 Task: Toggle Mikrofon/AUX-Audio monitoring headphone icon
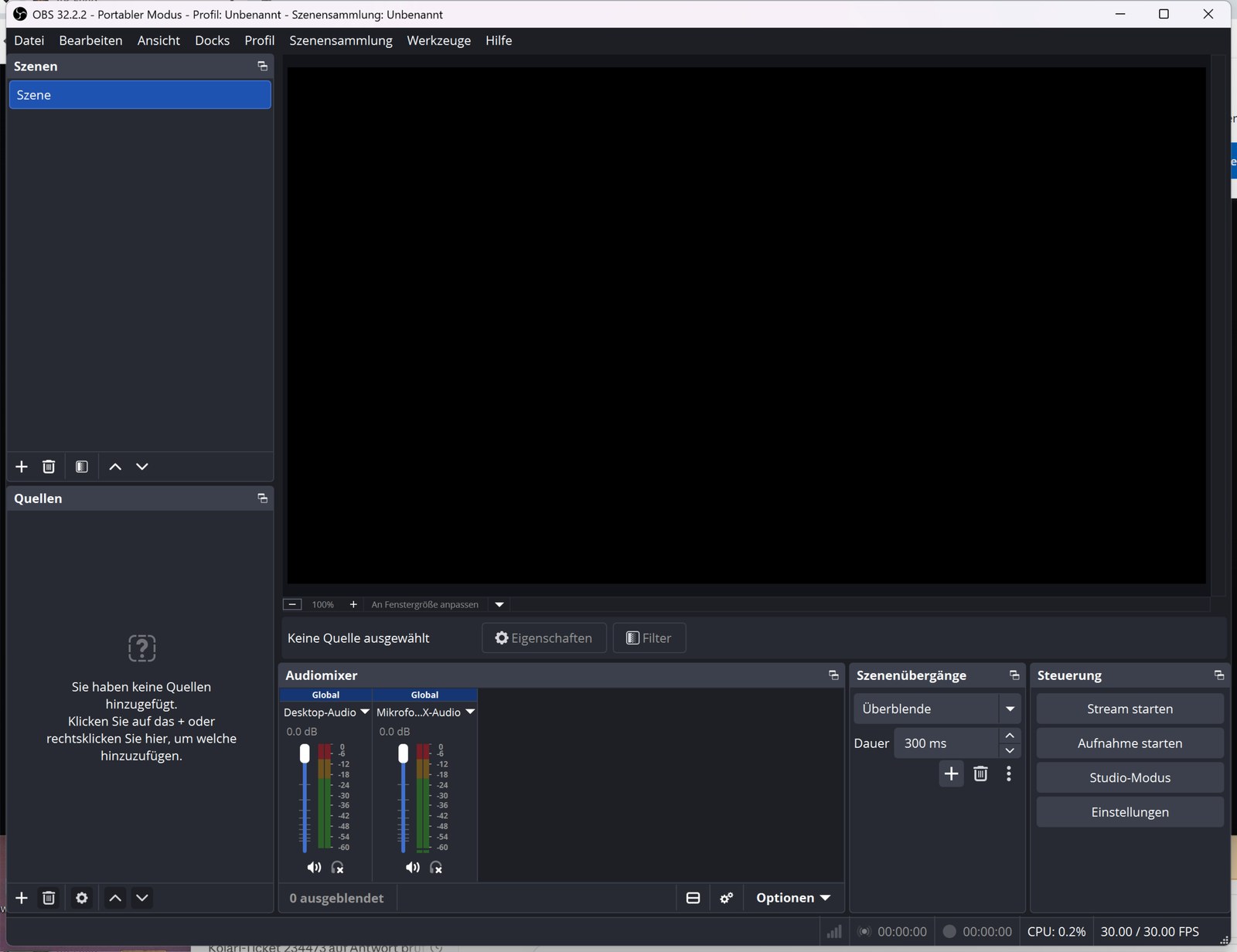437,868
